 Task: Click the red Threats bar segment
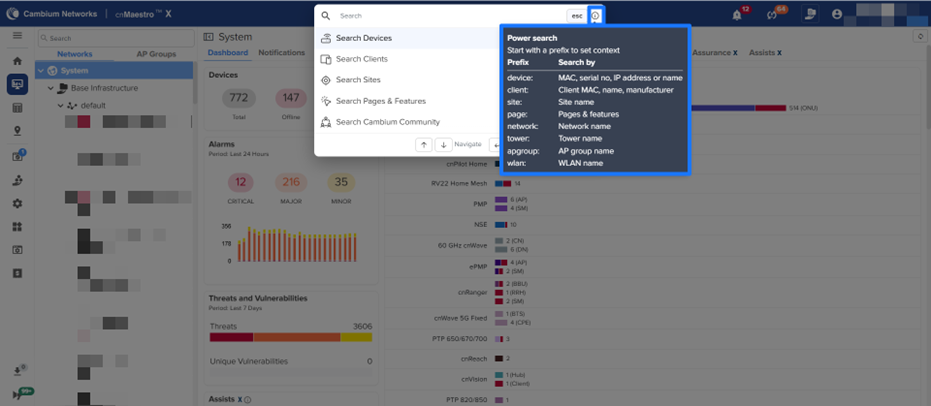231,338
